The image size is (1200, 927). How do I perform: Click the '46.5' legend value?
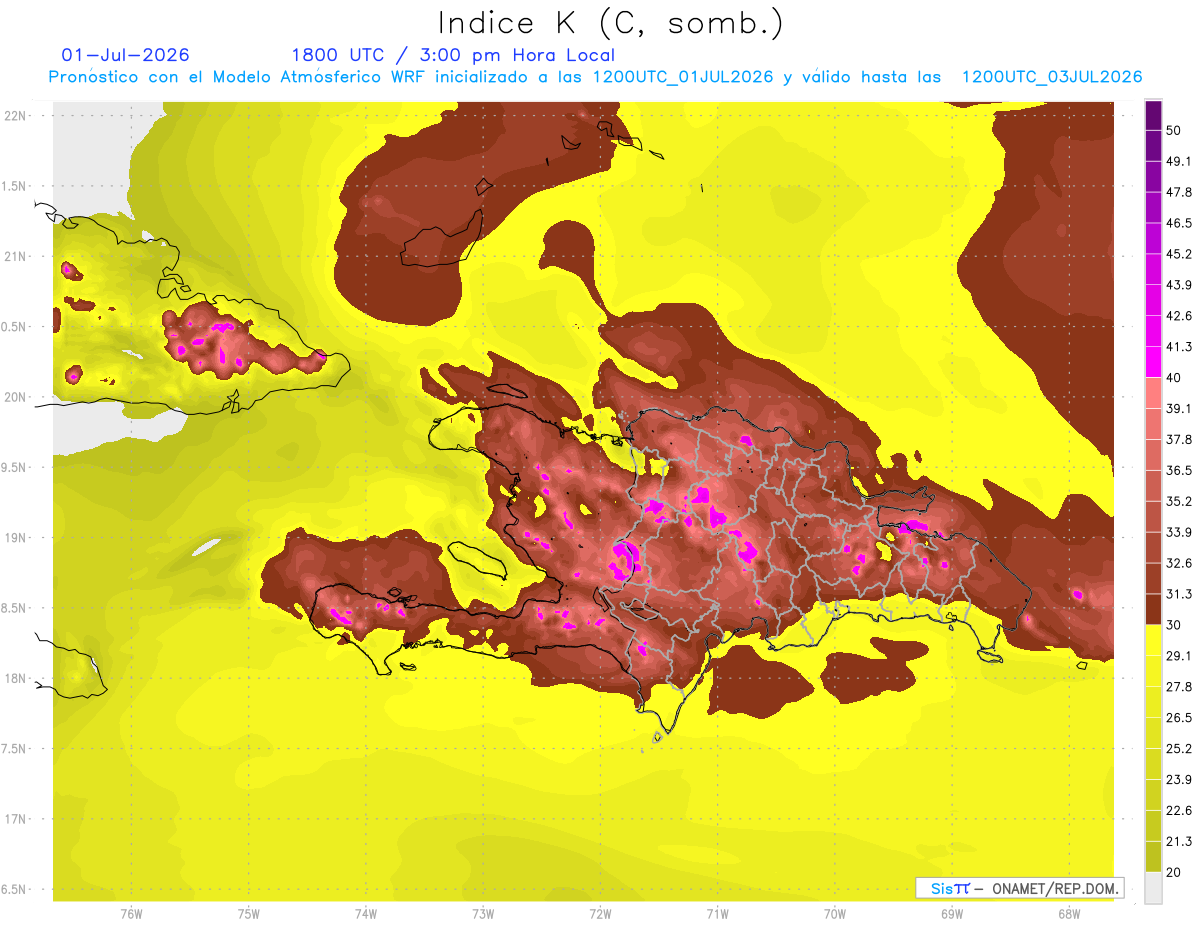(1180, 223)
